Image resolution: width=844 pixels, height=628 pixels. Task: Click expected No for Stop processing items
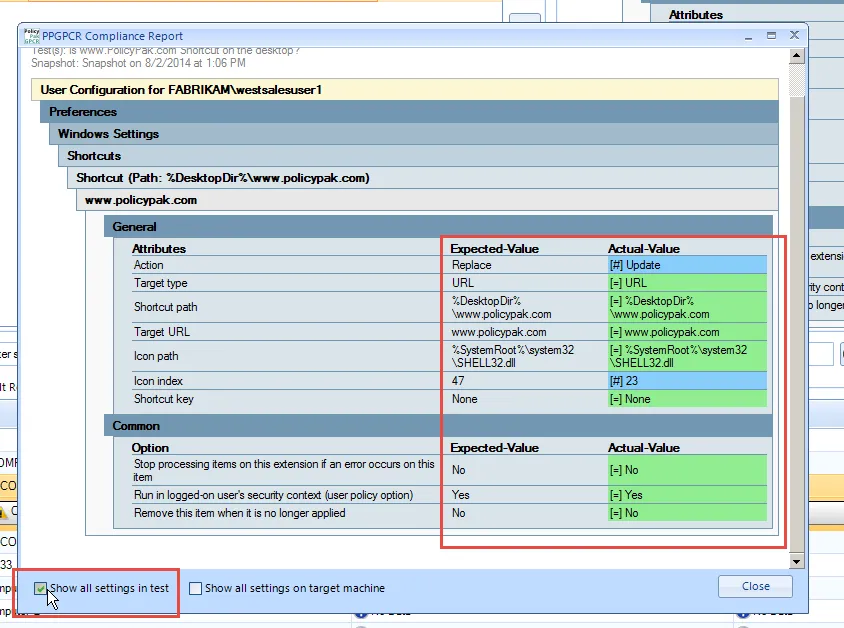pyautogui.click(x=459, y=470)
